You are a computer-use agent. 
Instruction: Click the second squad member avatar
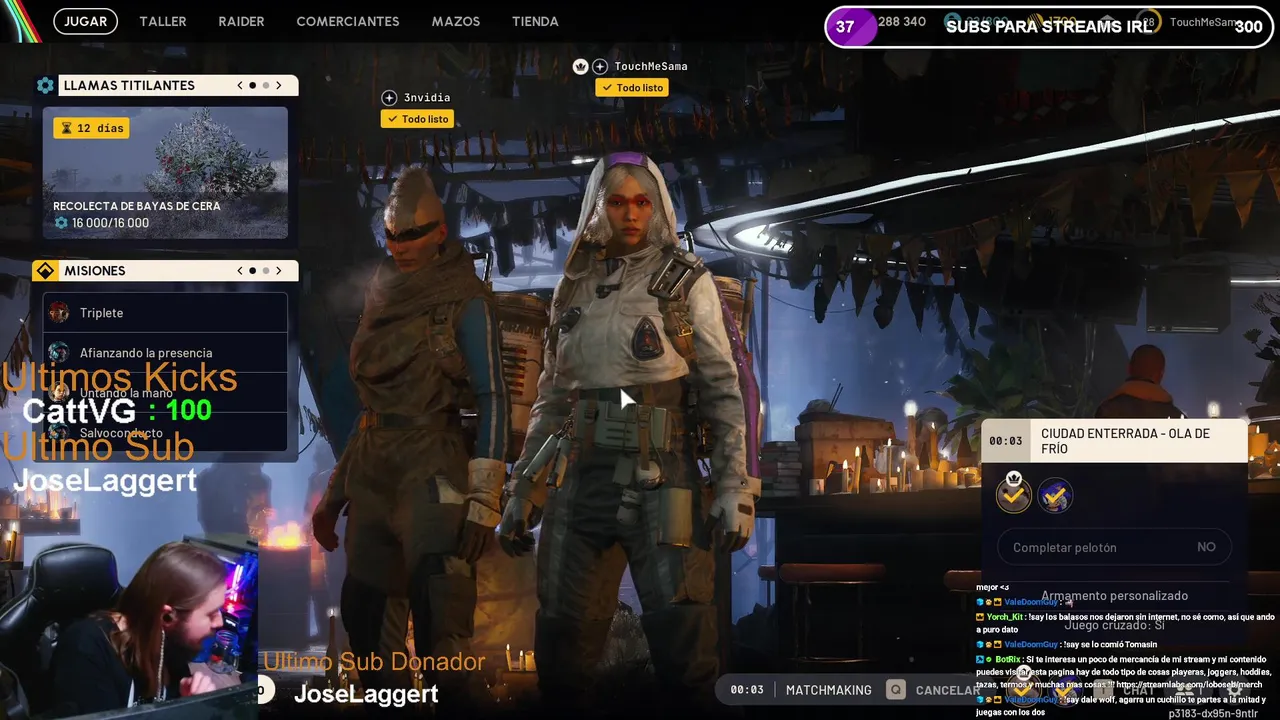1055,495
